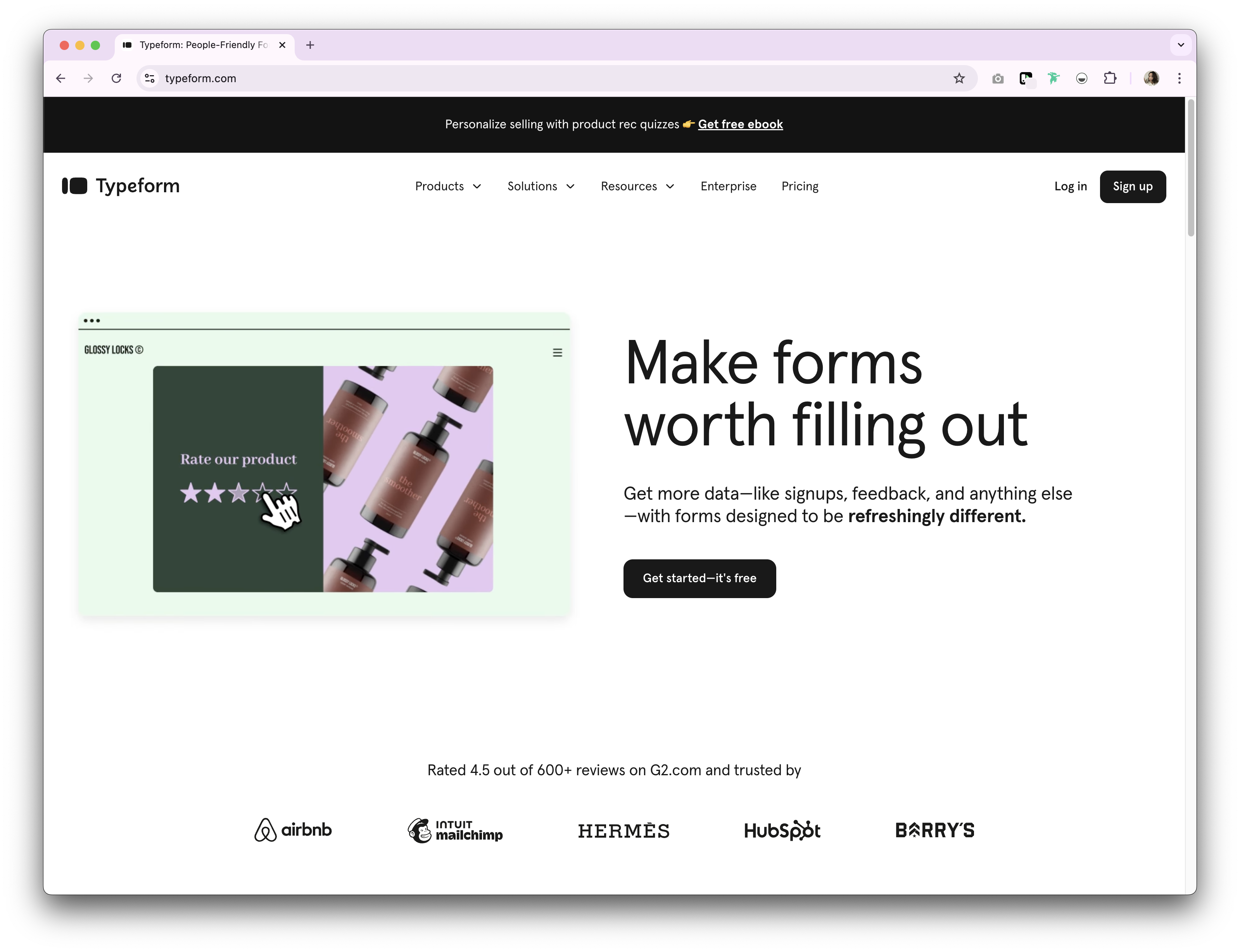Screen dimensions: 1240x952
Task: Click the camera screenshot extension icon
Action: pos(997,78)
